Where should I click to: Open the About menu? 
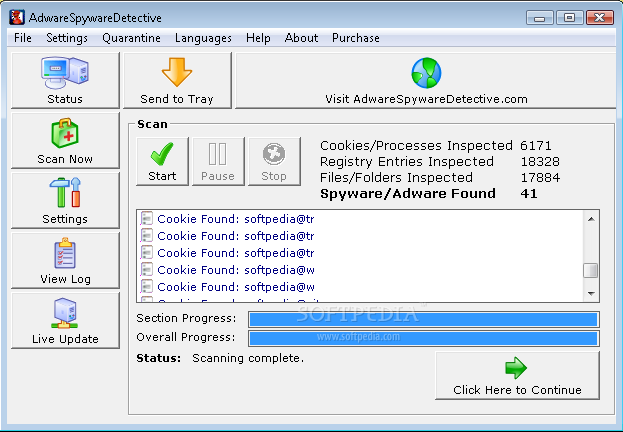[x=301, y=38]
